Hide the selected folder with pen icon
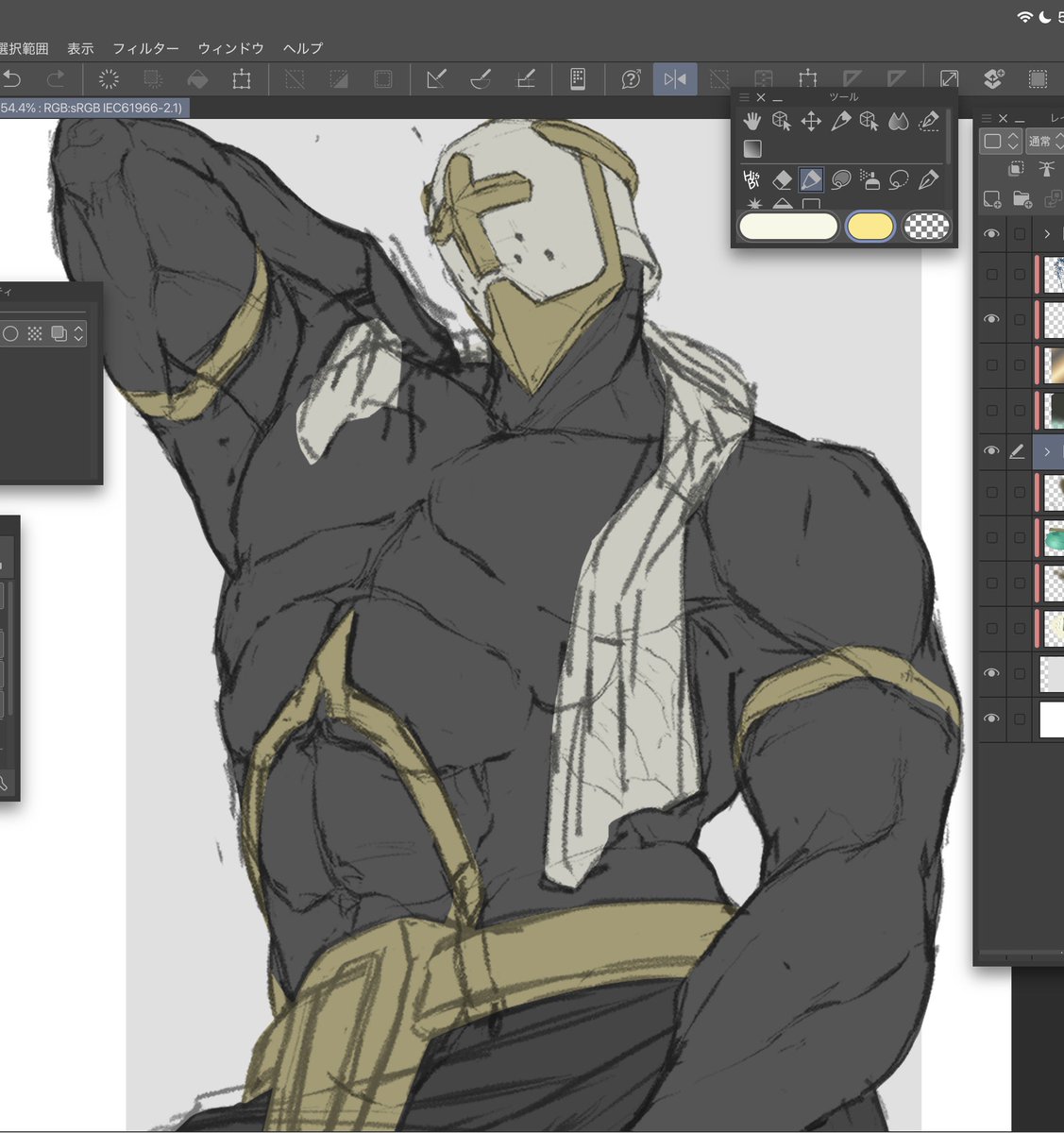 (991, 451)
